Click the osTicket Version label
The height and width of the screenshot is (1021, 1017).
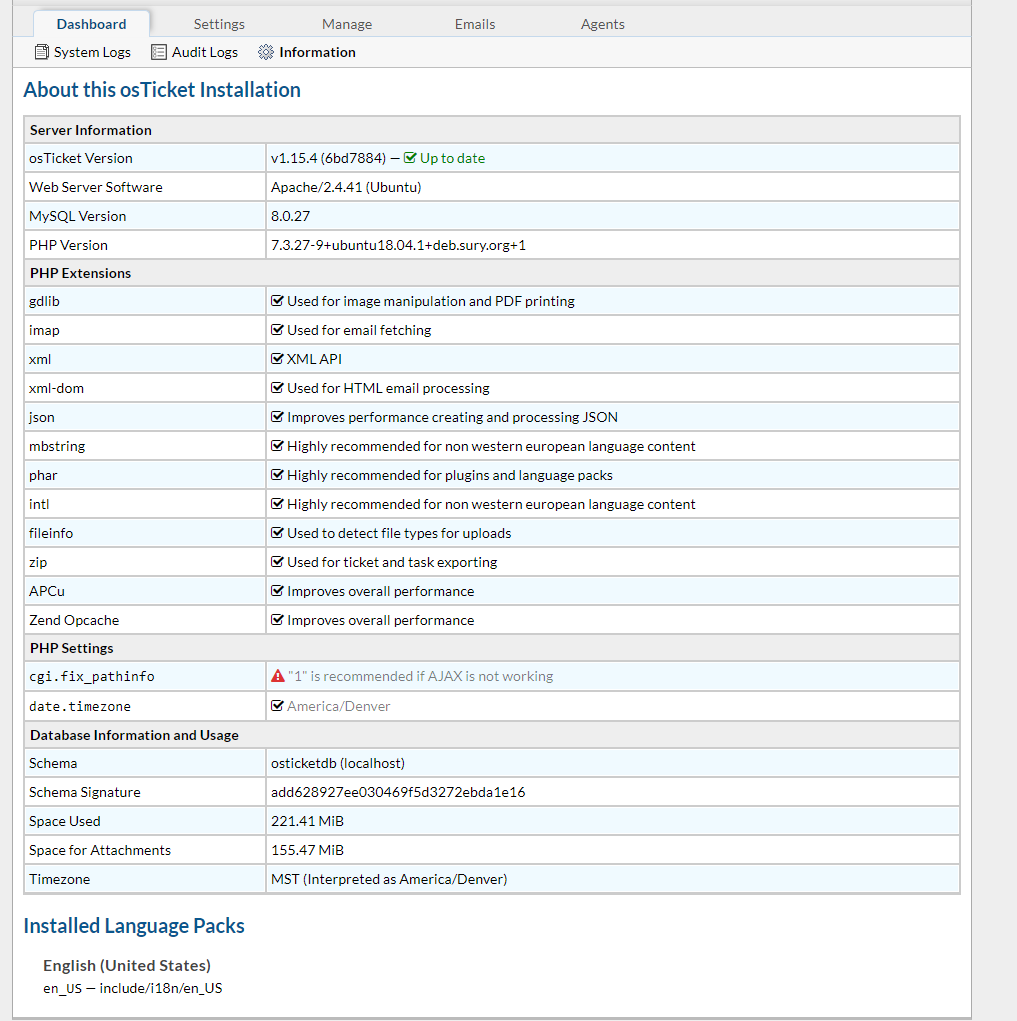81,158
